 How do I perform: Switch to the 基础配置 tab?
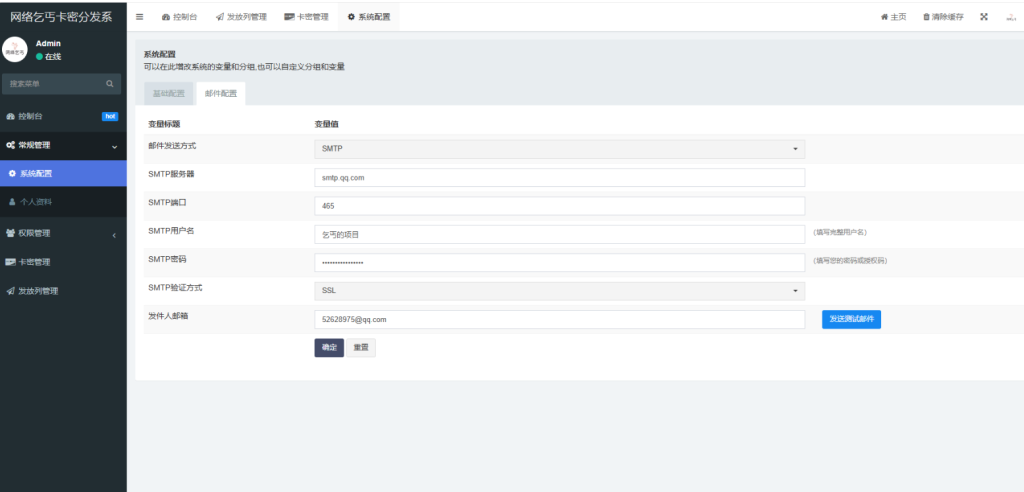click(x=168, y=94)
